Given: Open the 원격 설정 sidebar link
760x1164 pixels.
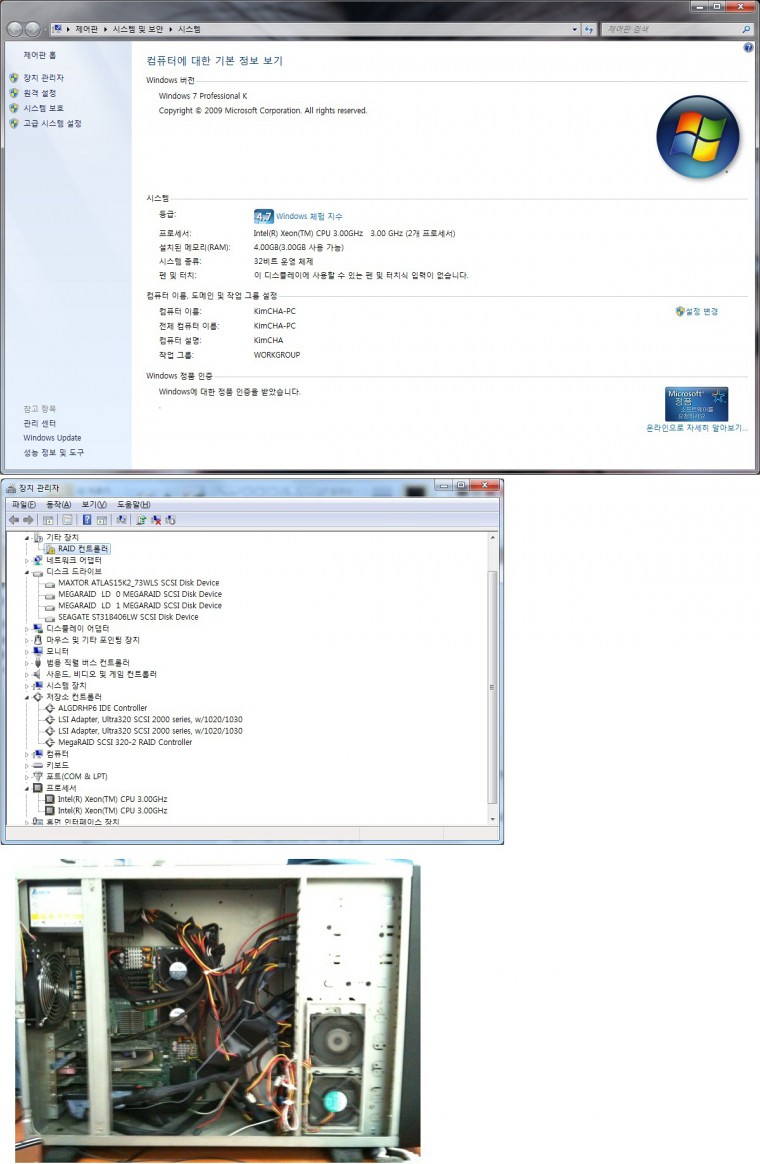Looking at the screenshot, I should click(x=39, y=93).
